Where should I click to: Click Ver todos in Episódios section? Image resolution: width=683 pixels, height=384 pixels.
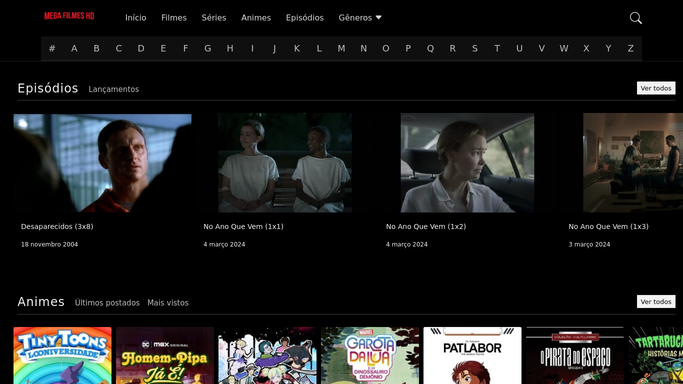[x=656, y=88]
